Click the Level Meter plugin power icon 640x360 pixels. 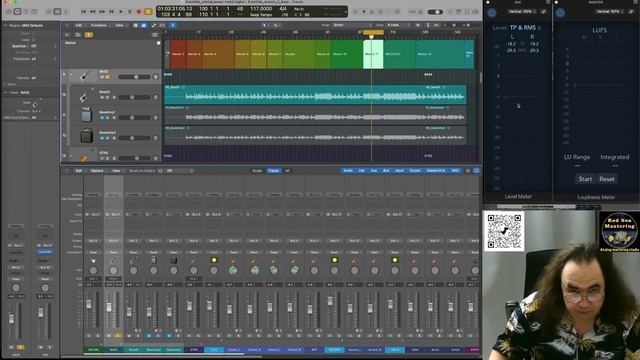pyautogui.click(x=492, y=13)
